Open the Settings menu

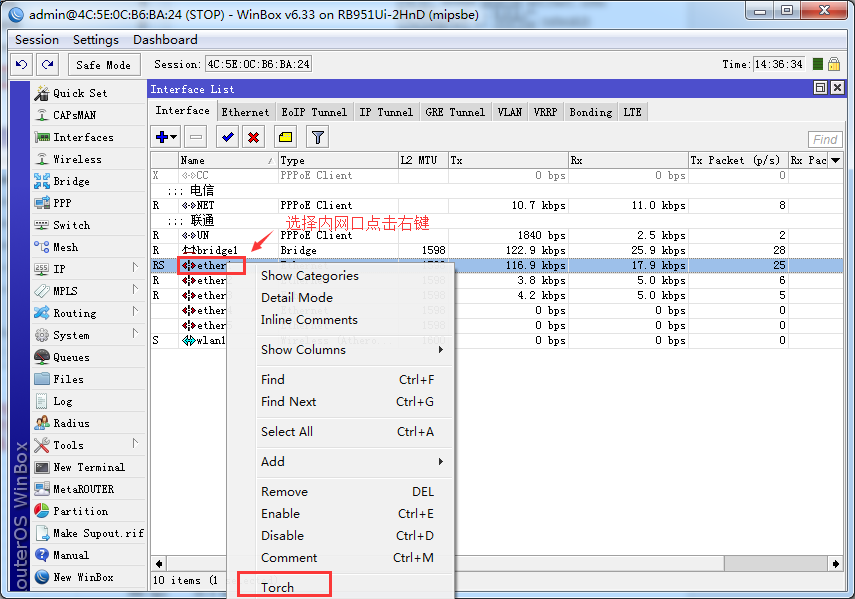pos(95,40)
